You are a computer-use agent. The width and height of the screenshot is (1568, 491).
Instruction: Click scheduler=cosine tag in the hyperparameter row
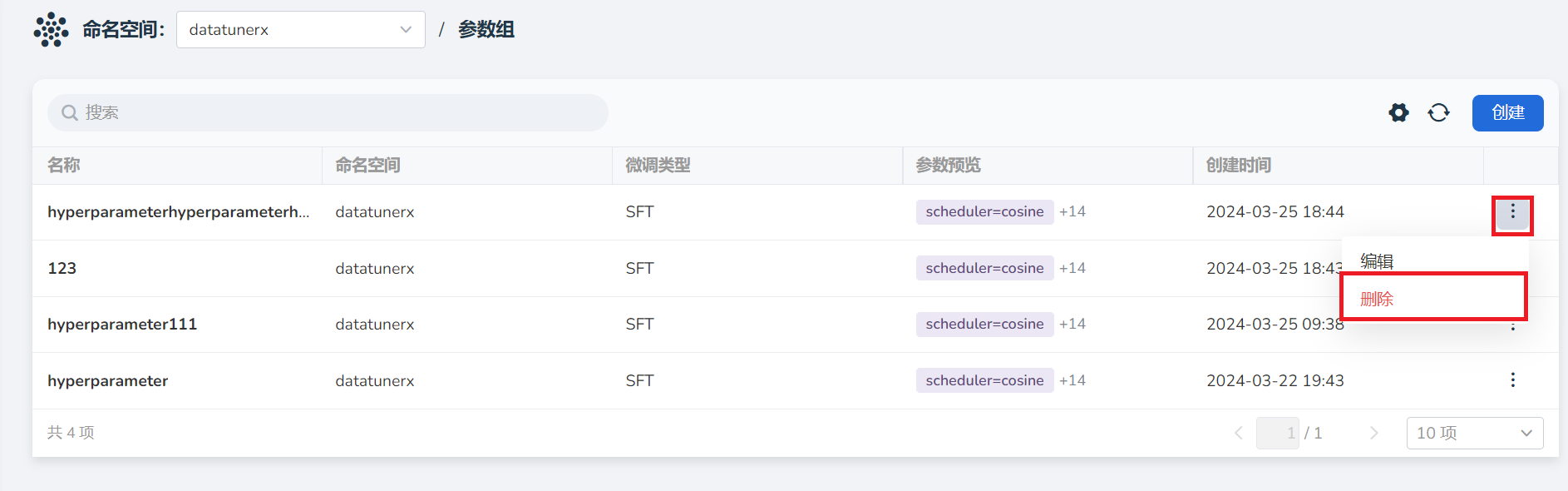pyautogui.click(x=984, y=380)
